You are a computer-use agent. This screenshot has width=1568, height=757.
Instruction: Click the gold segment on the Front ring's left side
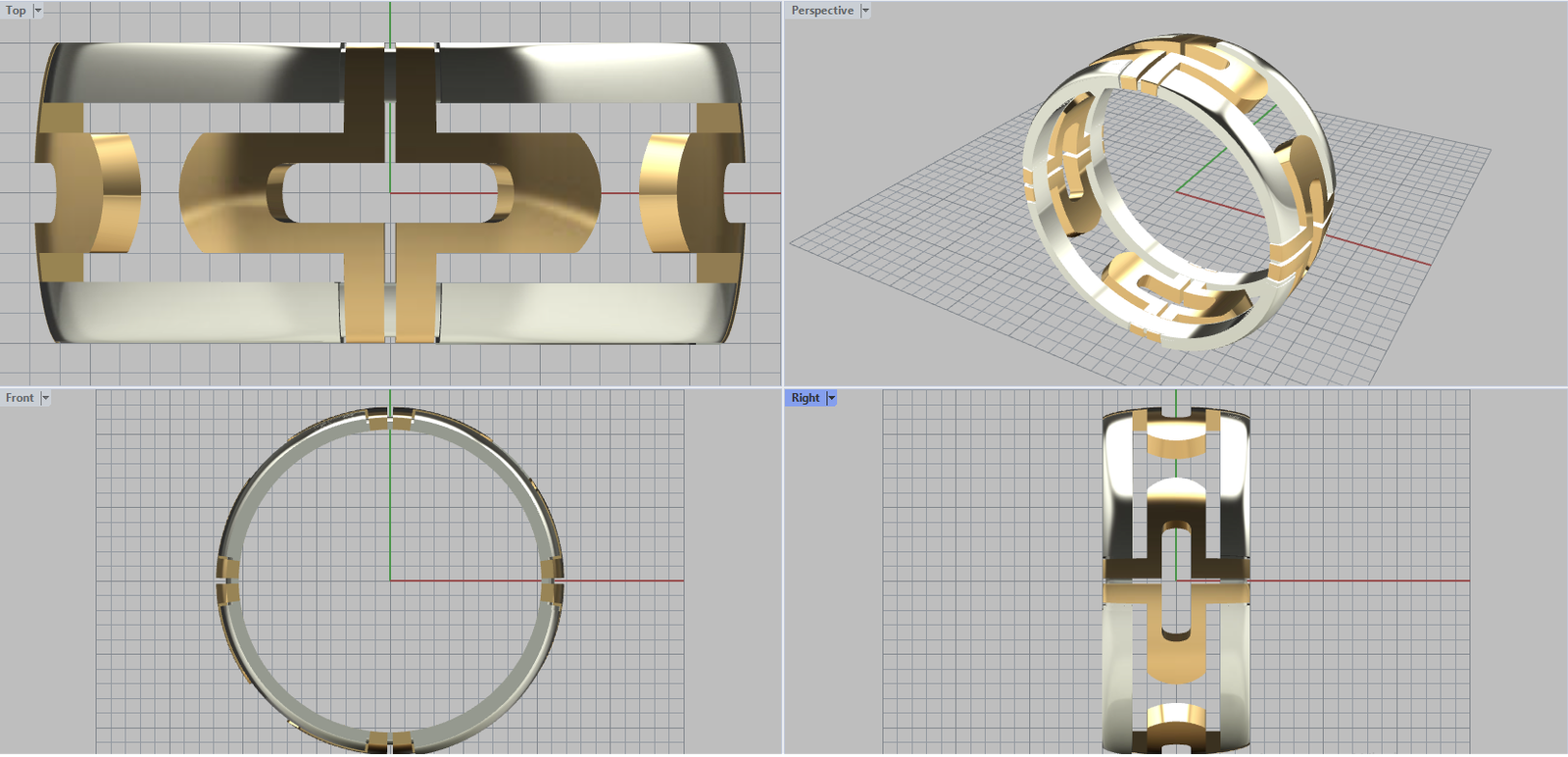(227, 580)
